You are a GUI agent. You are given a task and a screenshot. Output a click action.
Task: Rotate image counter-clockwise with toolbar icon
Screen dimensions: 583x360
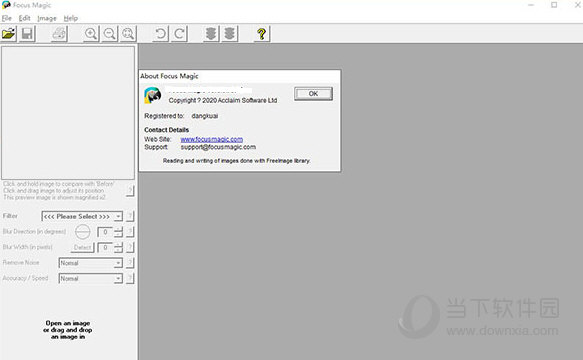click(161, 34)
